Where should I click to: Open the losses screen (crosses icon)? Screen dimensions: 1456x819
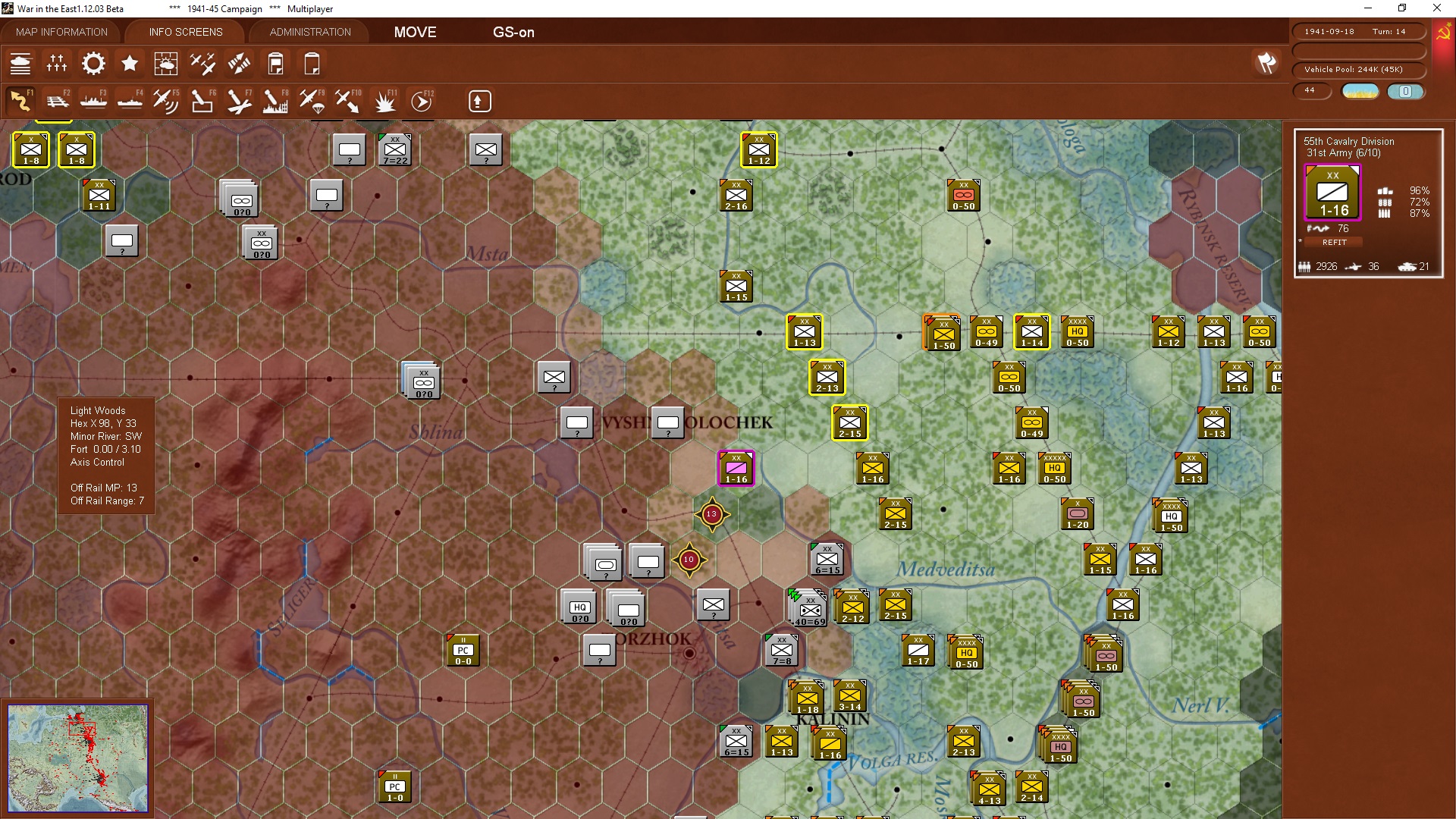57,64
